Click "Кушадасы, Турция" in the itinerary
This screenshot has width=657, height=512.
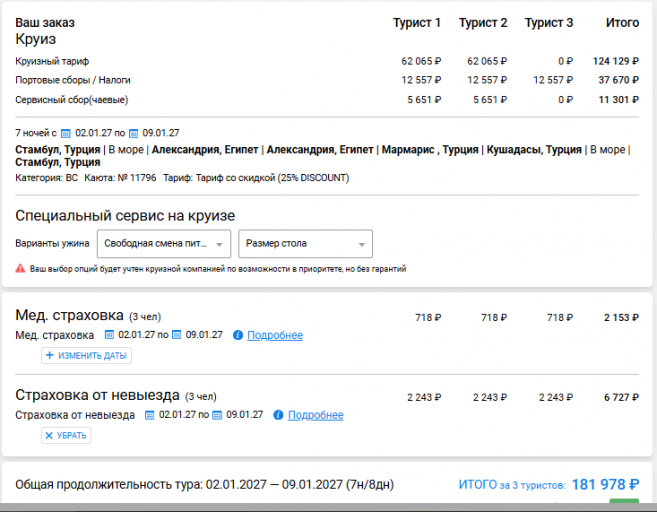tap(534, 150)
